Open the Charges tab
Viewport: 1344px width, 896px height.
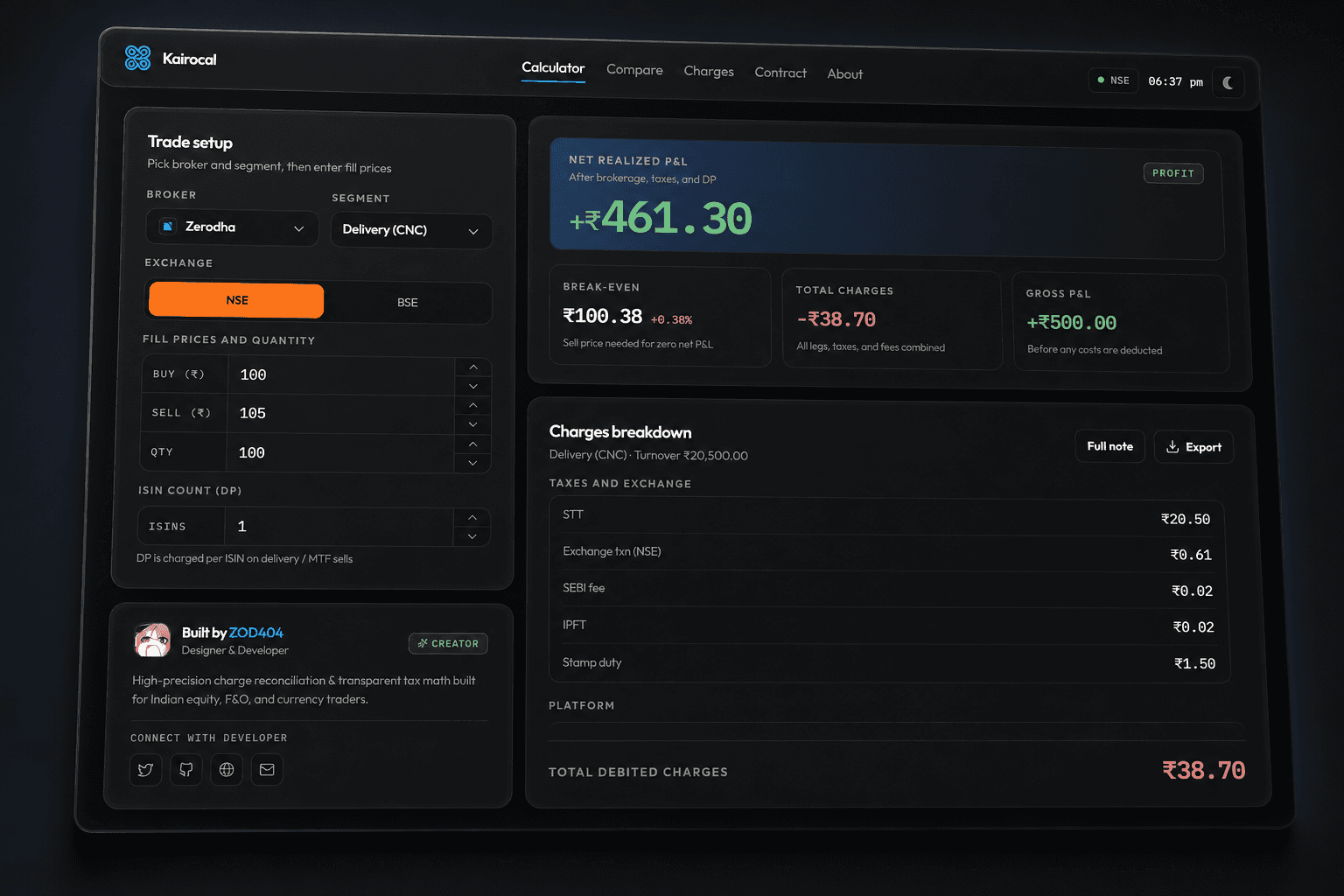pyautogui.click(x=709, y=72)
